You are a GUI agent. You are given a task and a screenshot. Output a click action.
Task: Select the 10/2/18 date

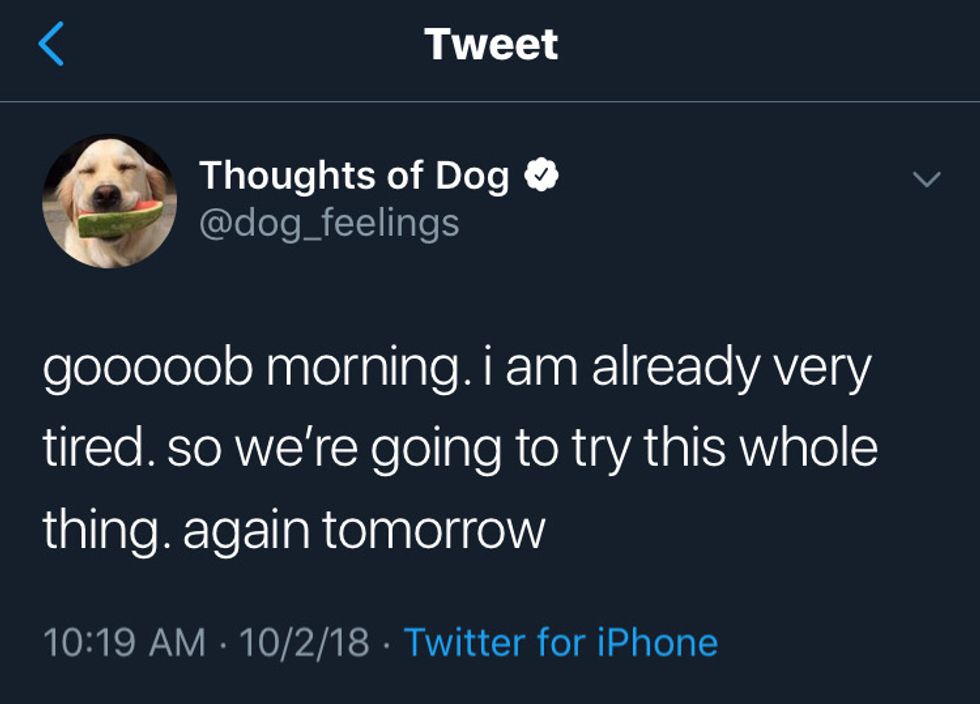[x=307, y=641]
